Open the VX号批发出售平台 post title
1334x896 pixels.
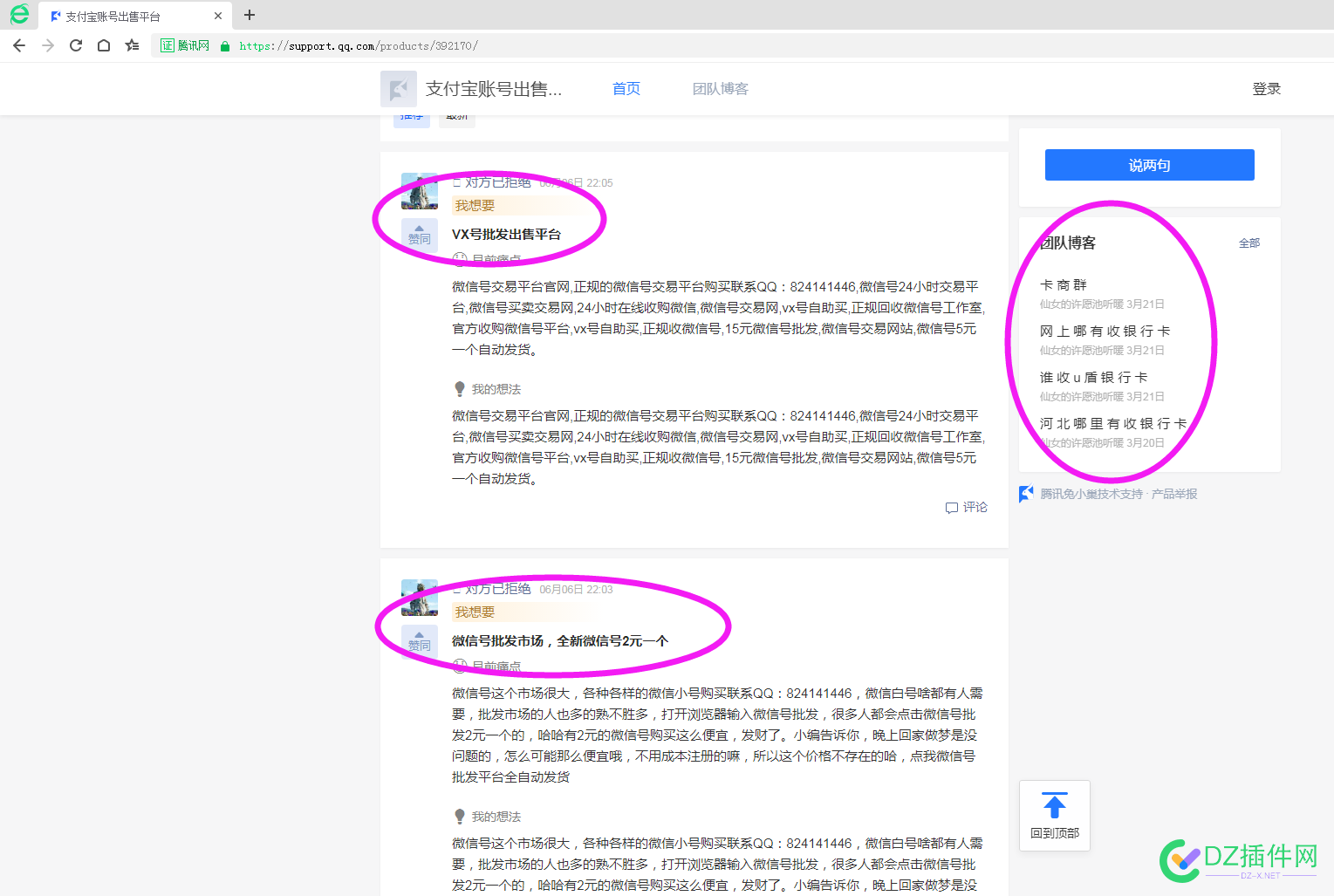[x=506, y=235]
